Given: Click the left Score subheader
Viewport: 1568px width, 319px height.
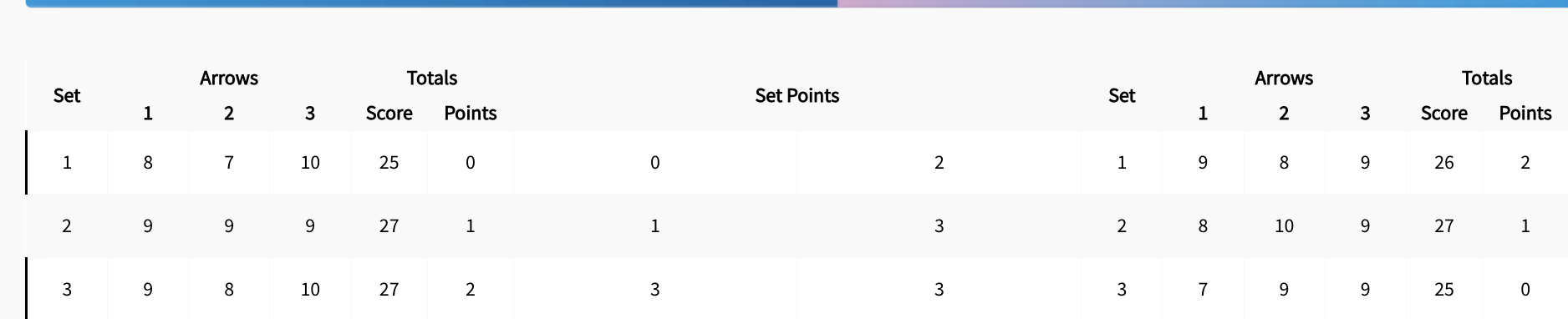Looking at the screenshot, I should 389,114.
